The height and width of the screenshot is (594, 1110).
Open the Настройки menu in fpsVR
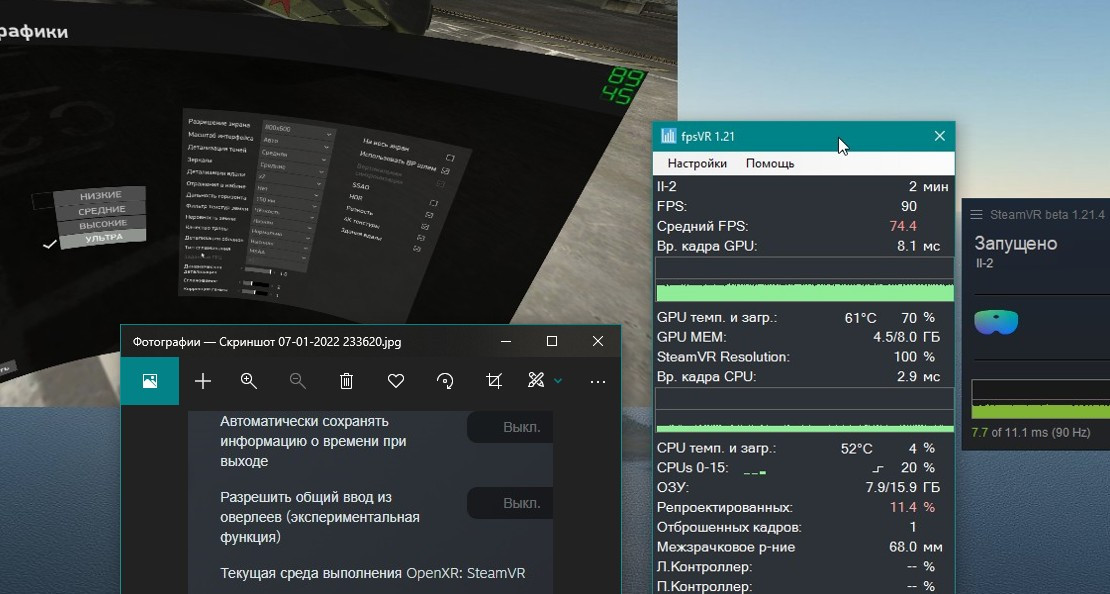point(697,163)
